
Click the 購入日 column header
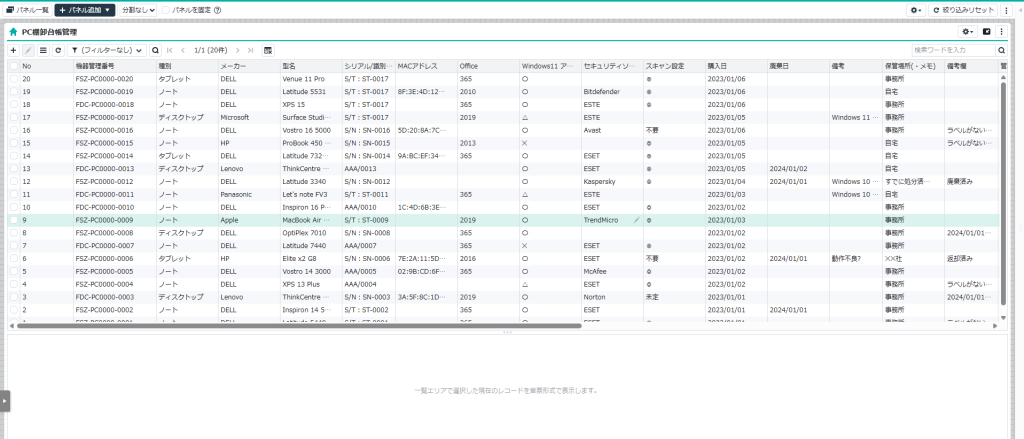click(718, 65)
